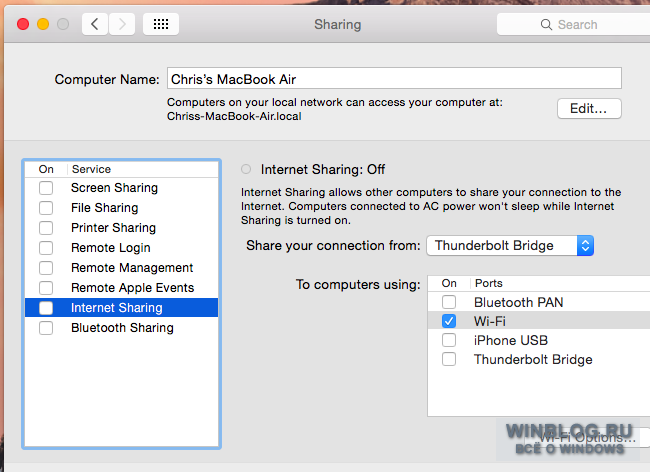Show all preferences via grid icon
The width and height of the screenshot is (650, 472).
tap(161, 24)
